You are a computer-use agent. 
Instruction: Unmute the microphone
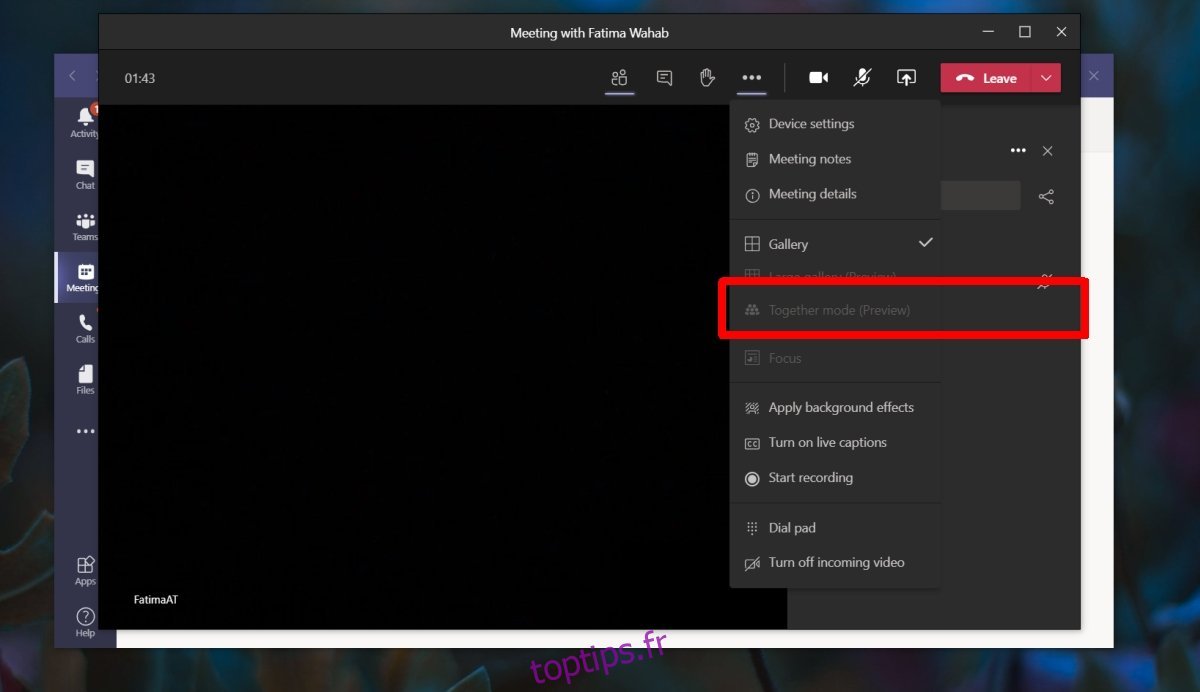coord(862,78)
